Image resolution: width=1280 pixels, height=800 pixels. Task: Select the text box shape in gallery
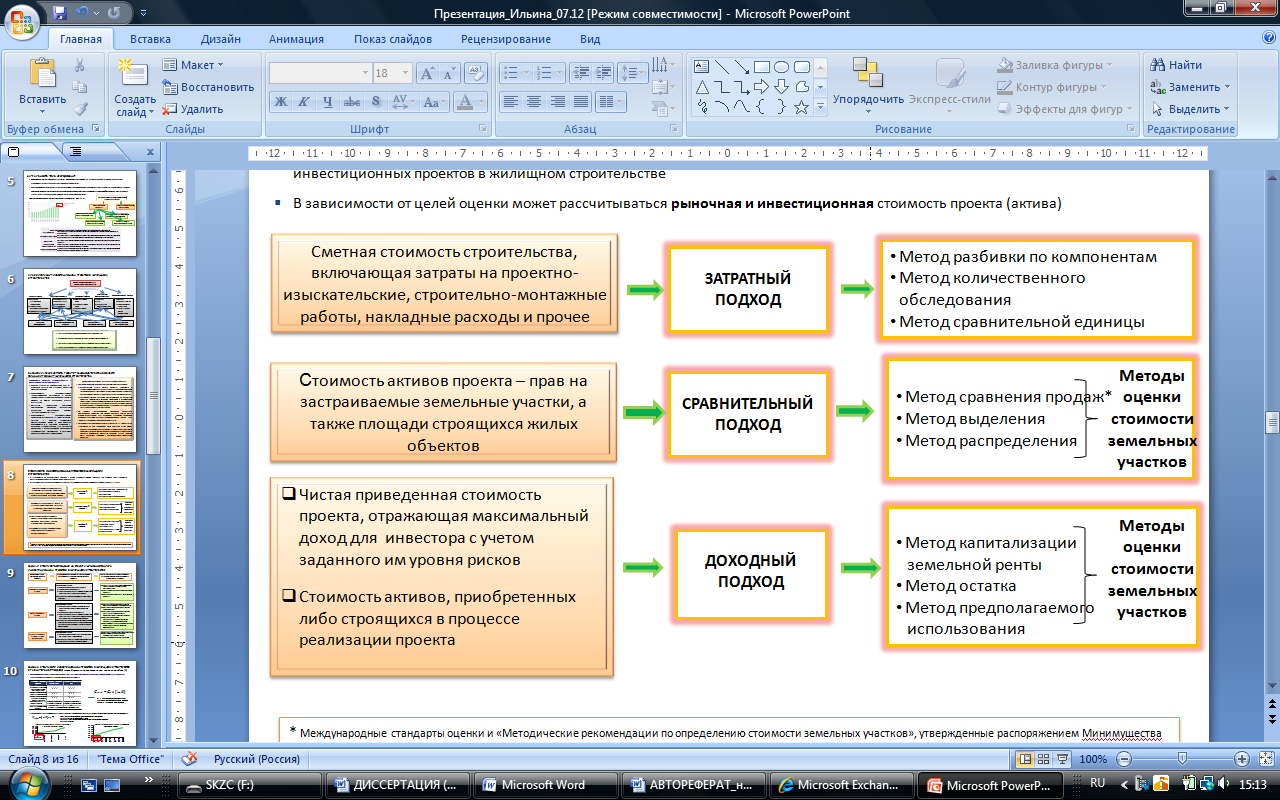click(x=701, y=67)
